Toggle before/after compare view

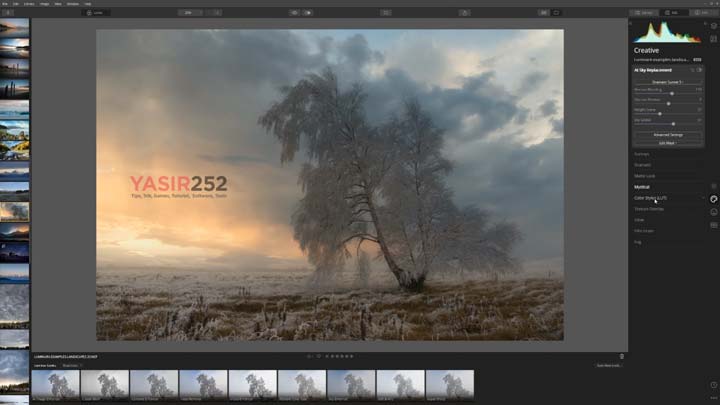(308, 13)
